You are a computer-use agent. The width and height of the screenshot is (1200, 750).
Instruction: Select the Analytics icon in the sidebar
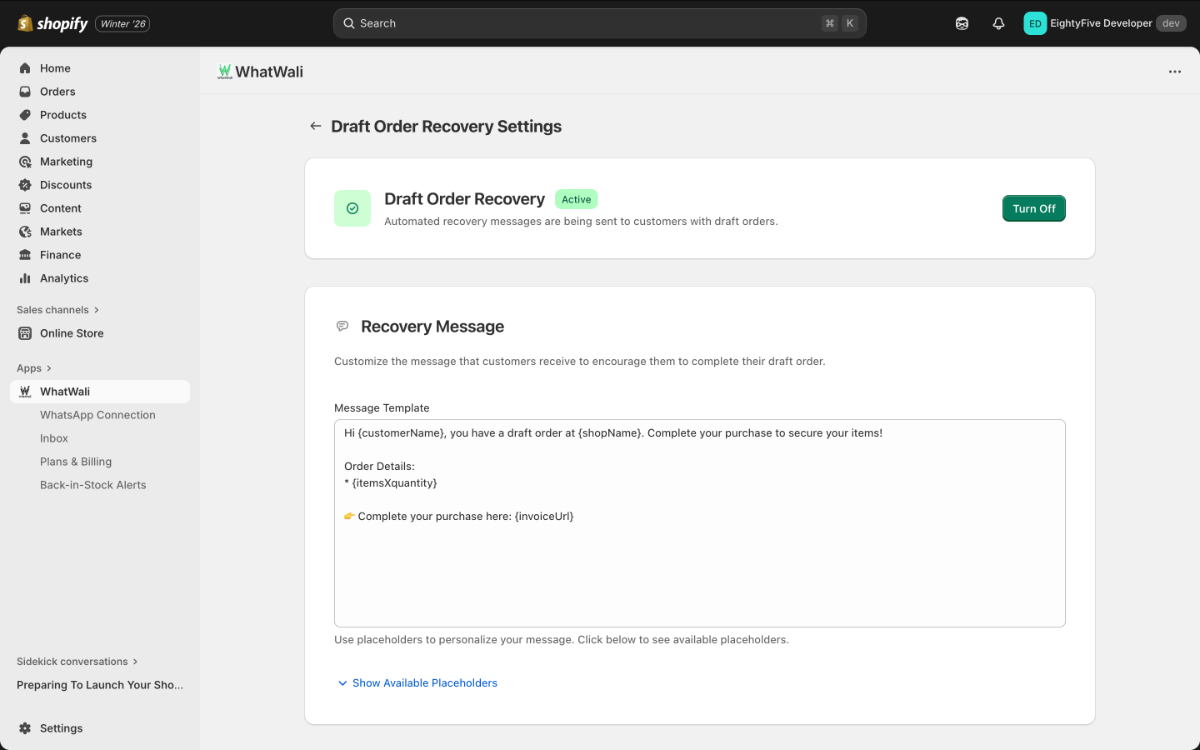coord(23,278)
